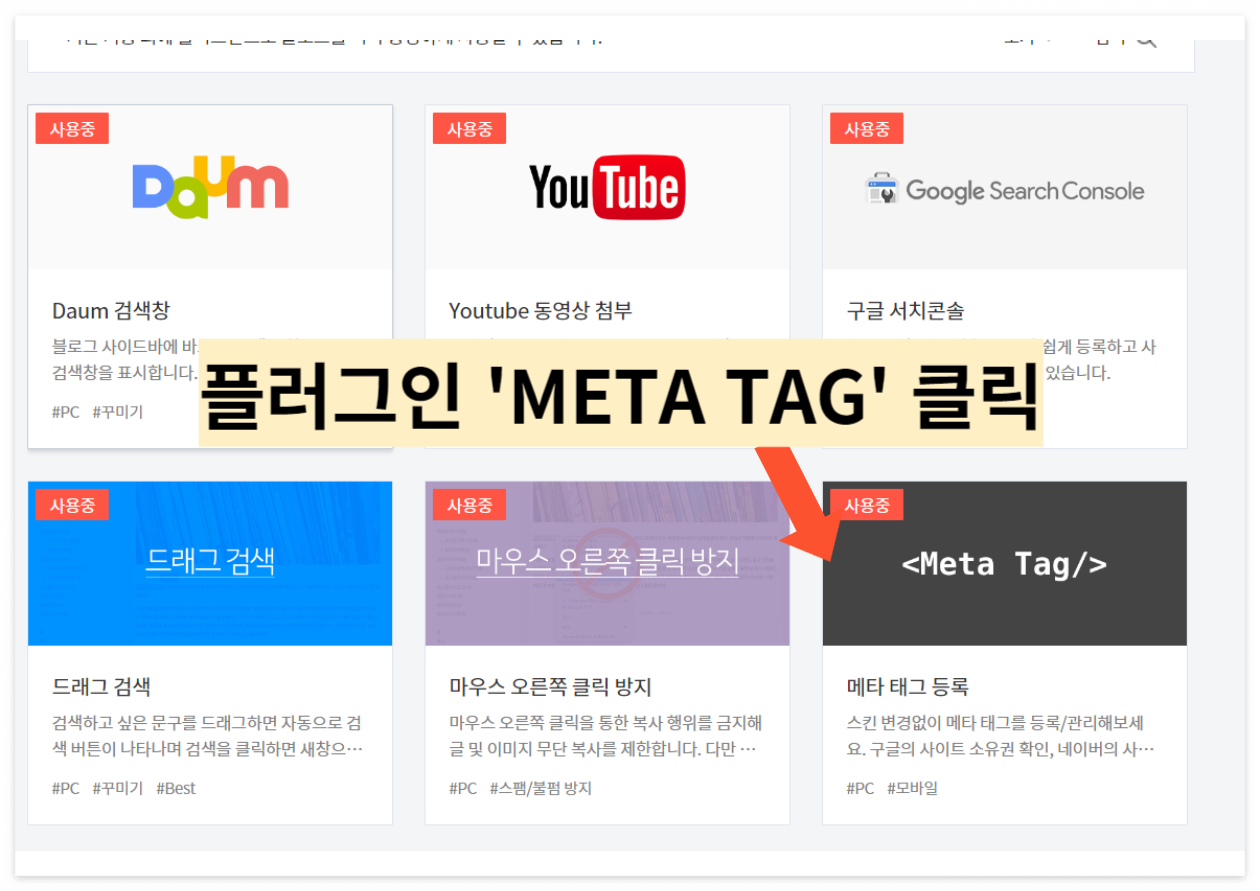This screenshot has height=891, width=1260.
Task: Select #꾸미기 tag under 드래그 검색 card
Action: coord(117,788)
